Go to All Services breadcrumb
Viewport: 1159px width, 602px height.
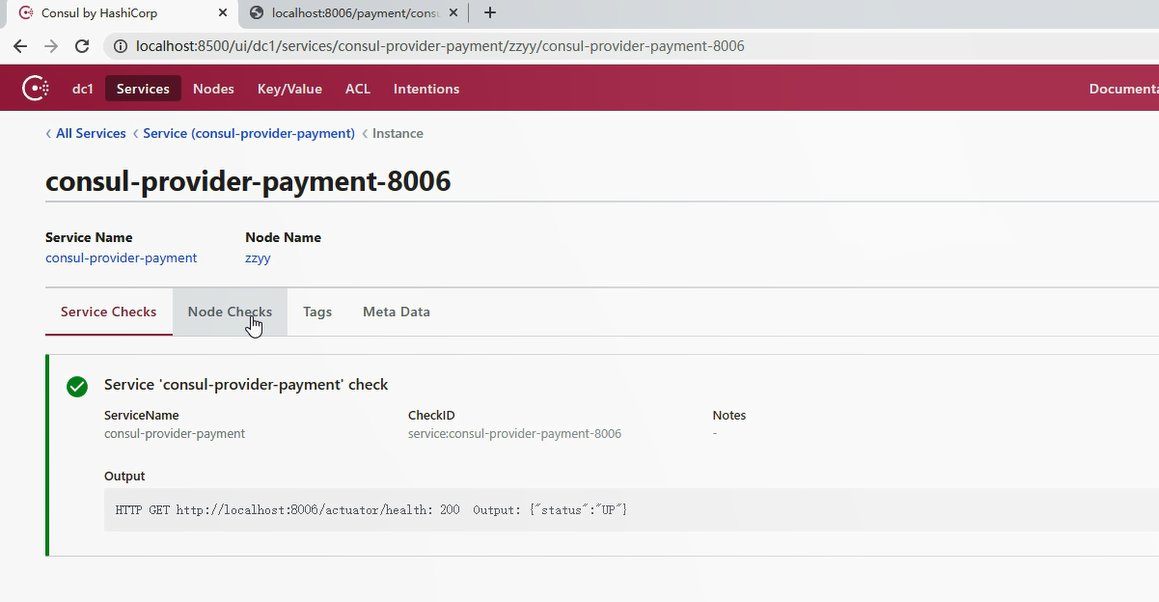click(x=91, y=133)
